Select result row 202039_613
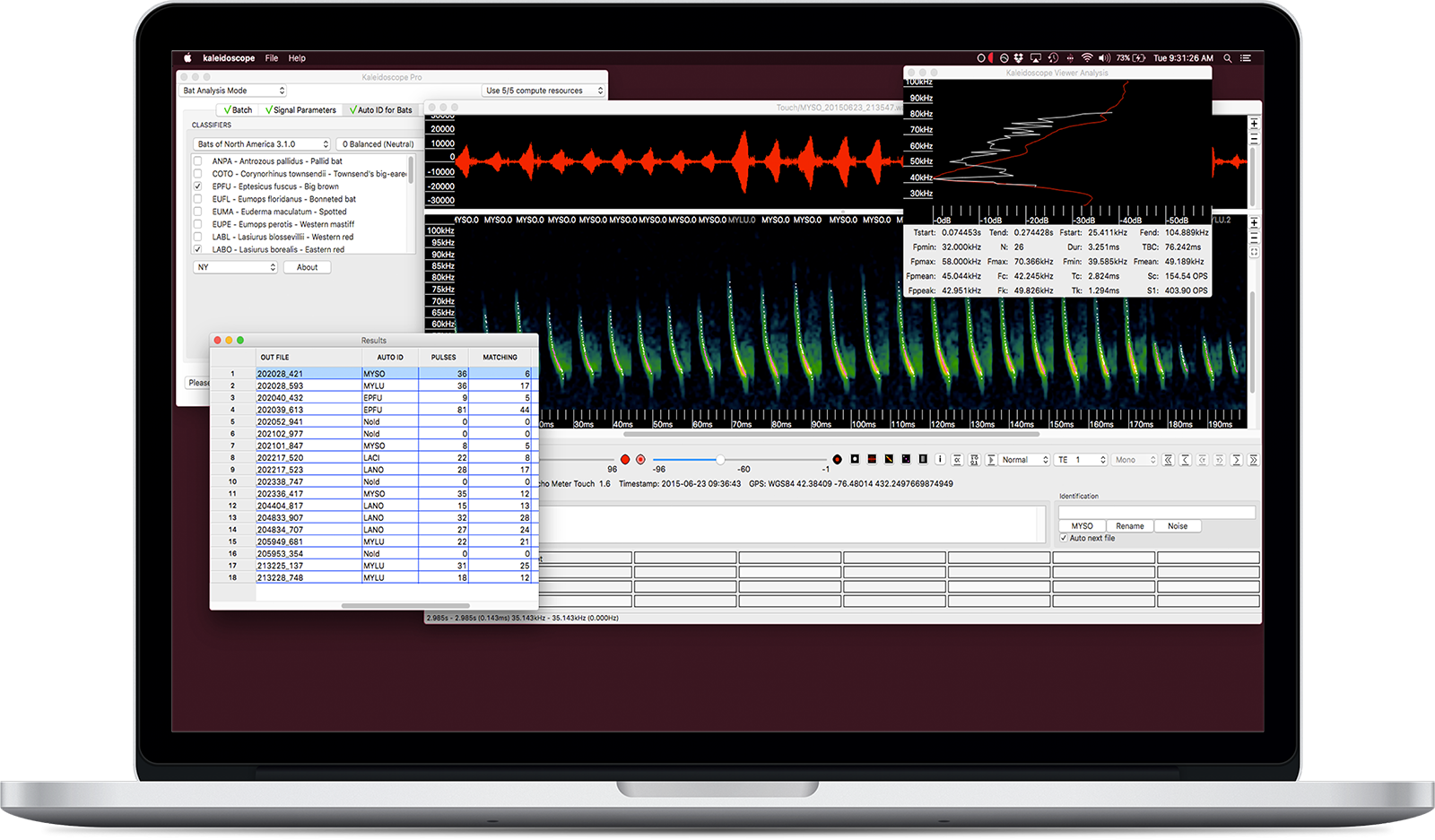 374,410
